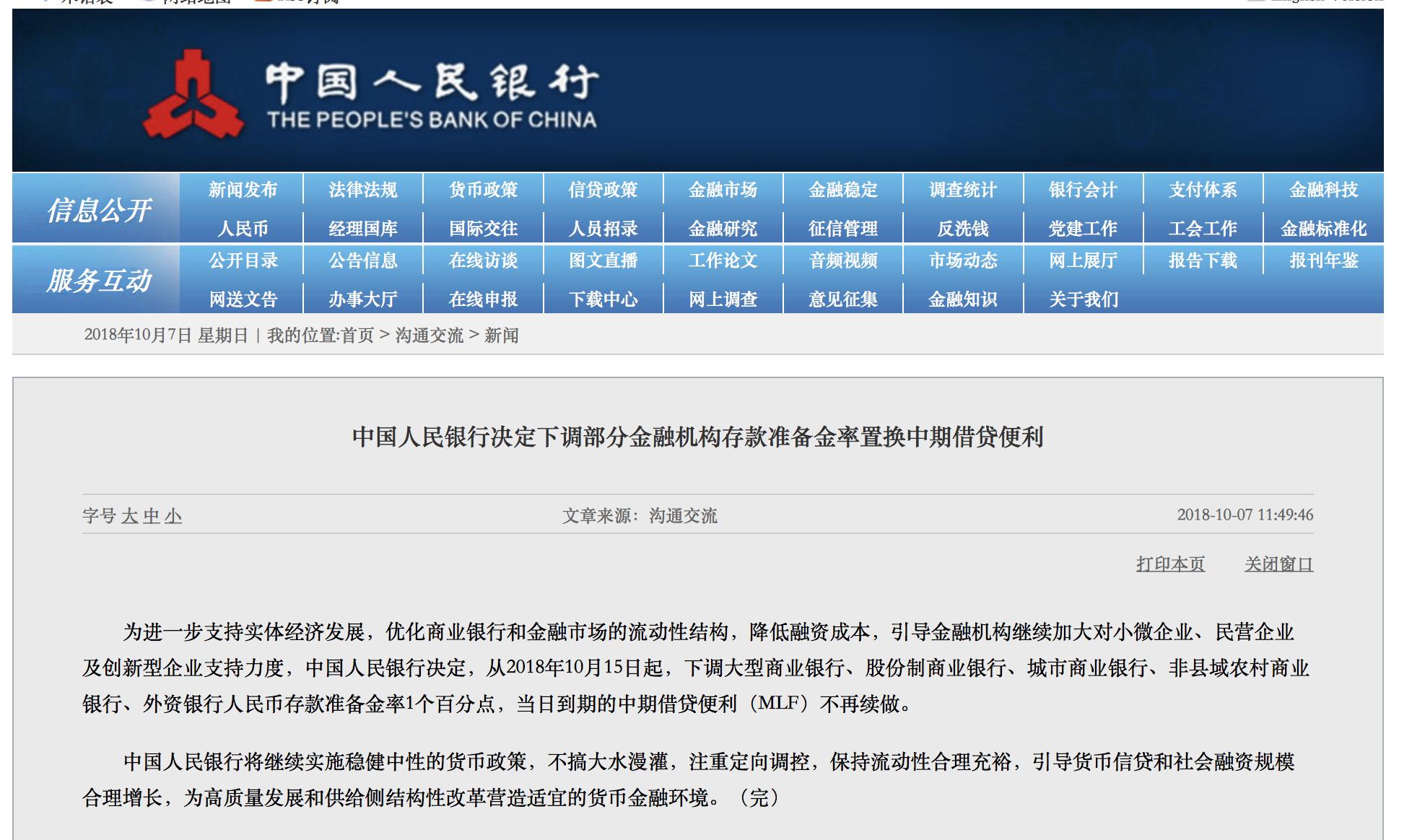The height and width of the screenshot is (840, 1425).
Task: Go to 货币政策 page
Action: [483, 190]
